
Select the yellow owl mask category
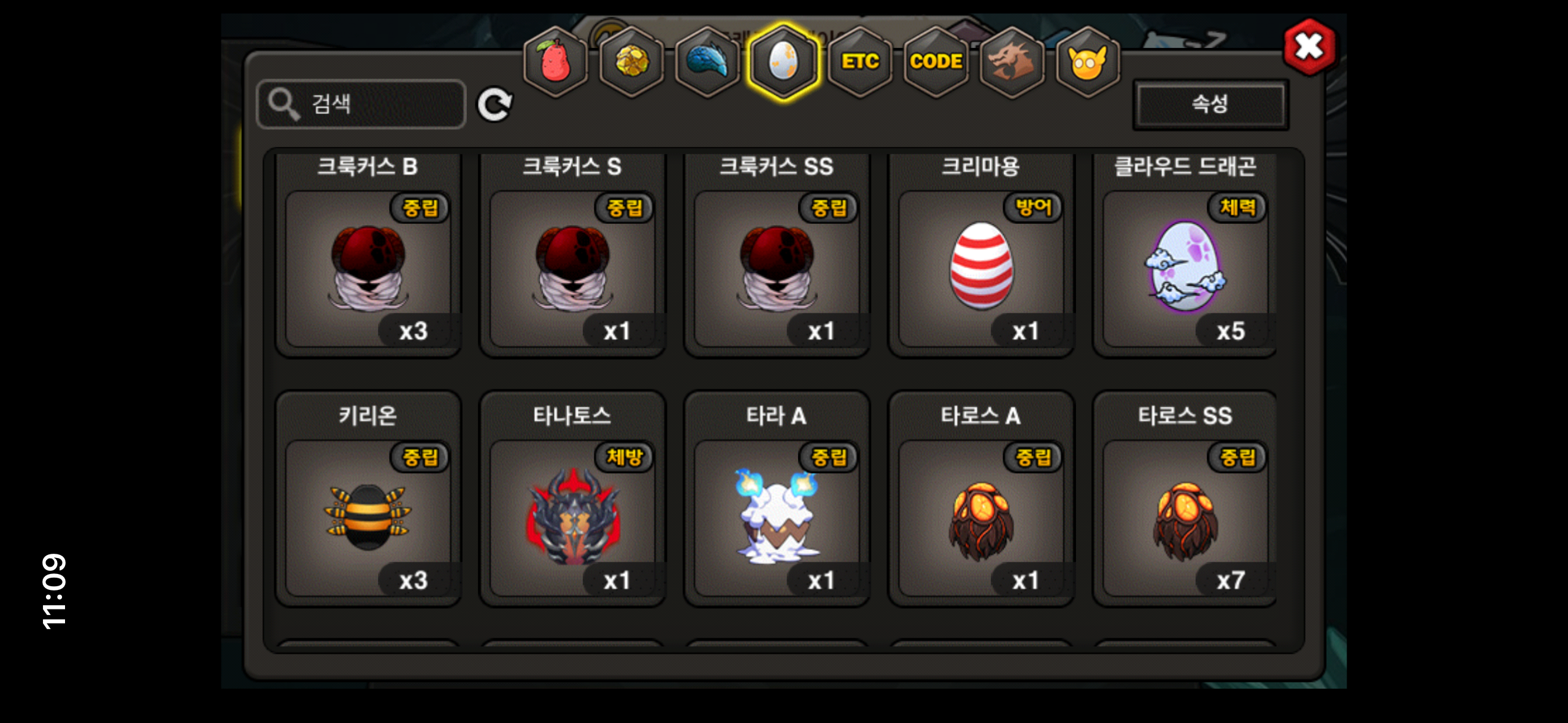pyautogui.click(x=1088, y=61)
